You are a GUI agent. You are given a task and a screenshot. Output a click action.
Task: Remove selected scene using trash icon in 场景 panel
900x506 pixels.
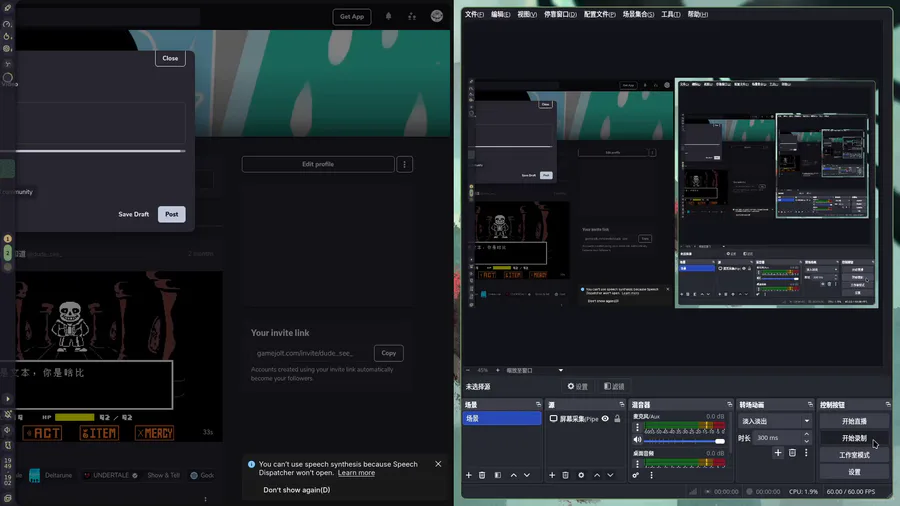[x=482, y=475]
